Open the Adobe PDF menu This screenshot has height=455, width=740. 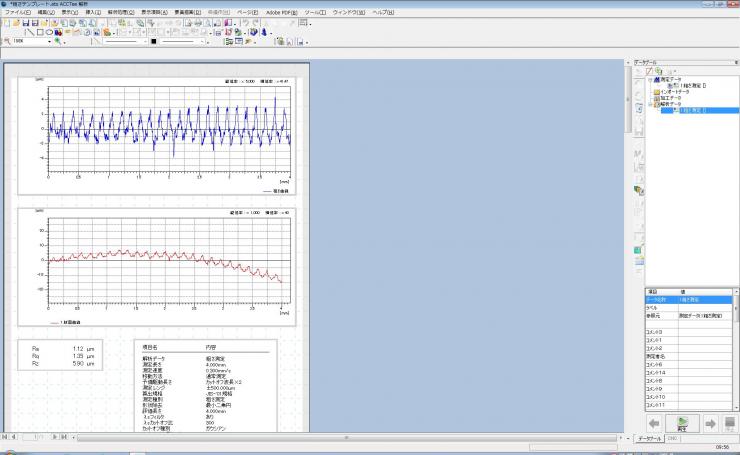(281, 12)
